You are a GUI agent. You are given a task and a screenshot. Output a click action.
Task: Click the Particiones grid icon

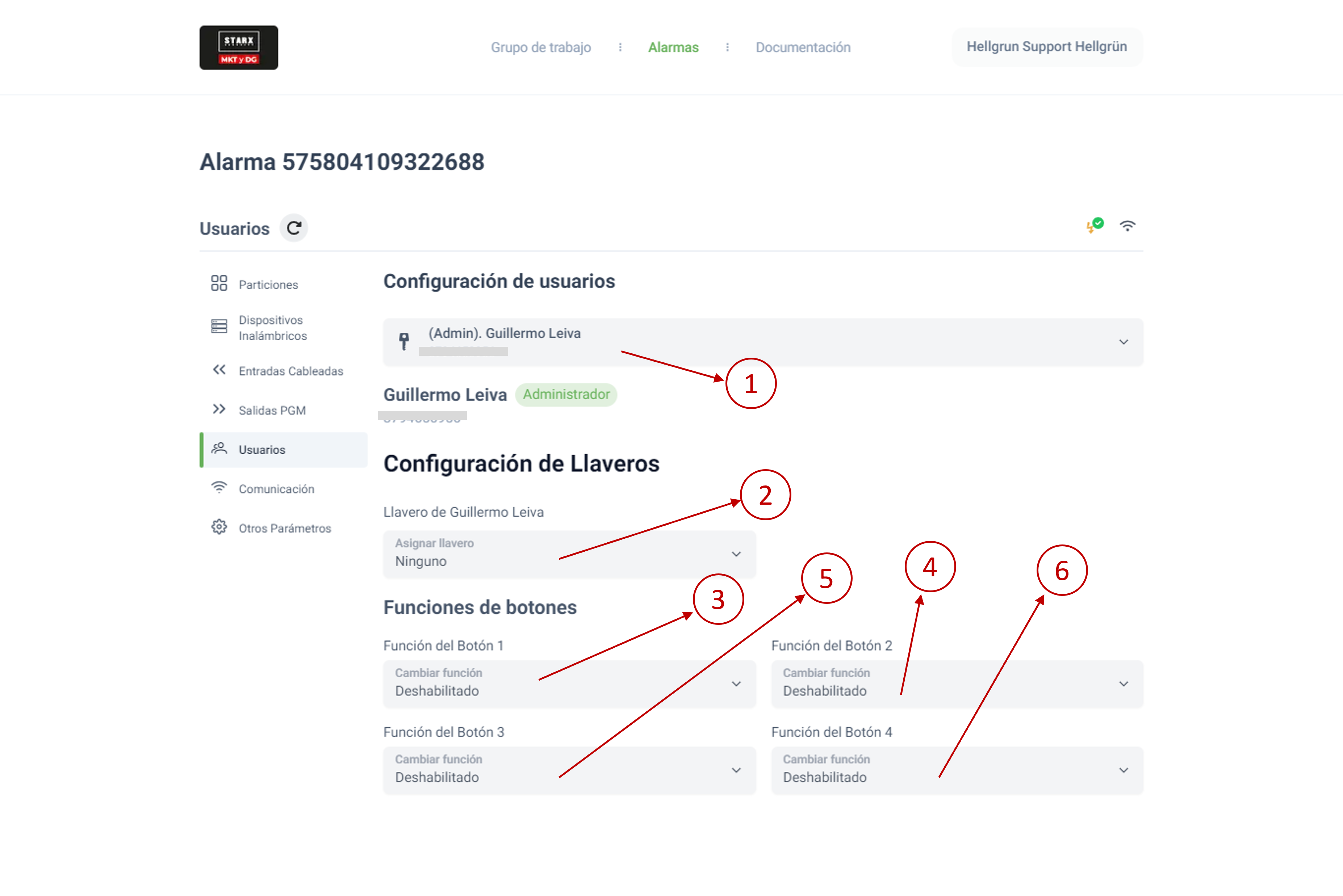219,283
